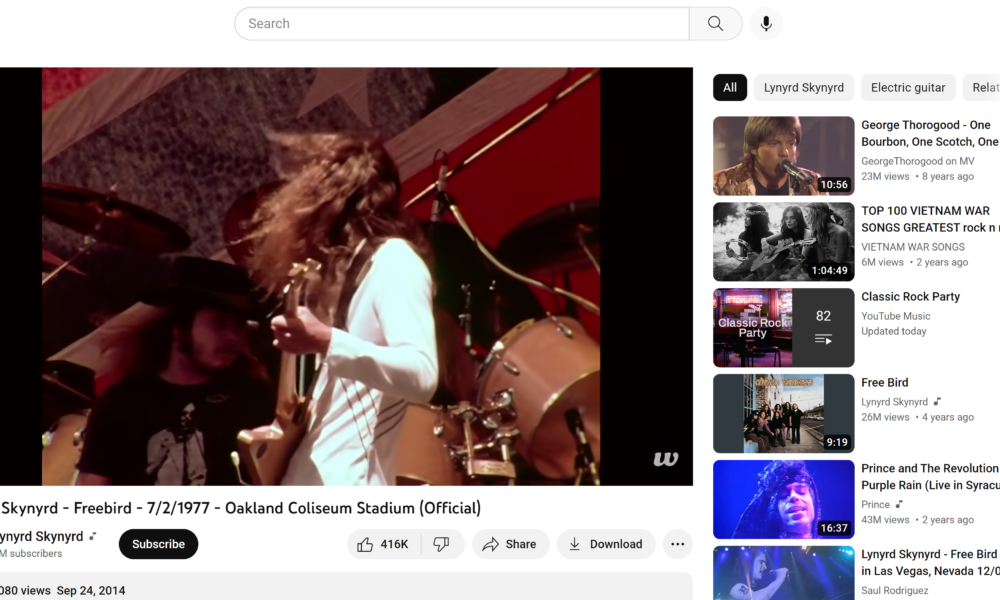Click the GeorgeThorogood on MV channel name
Viewport: 1000px width, 600px height.
pyautogui.click(x=918, y=161)
